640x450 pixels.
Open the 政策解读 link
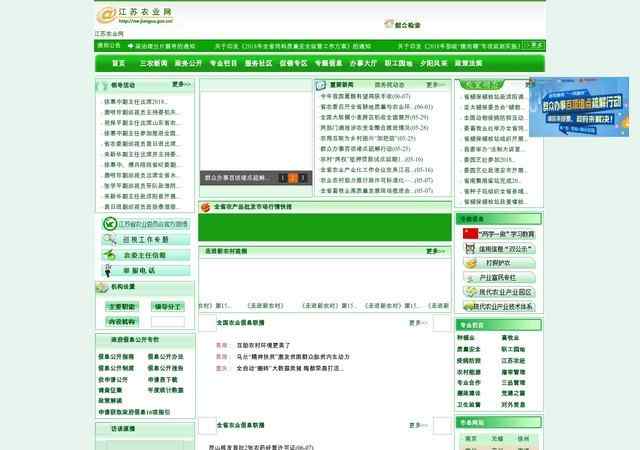(x=110, y=401)
